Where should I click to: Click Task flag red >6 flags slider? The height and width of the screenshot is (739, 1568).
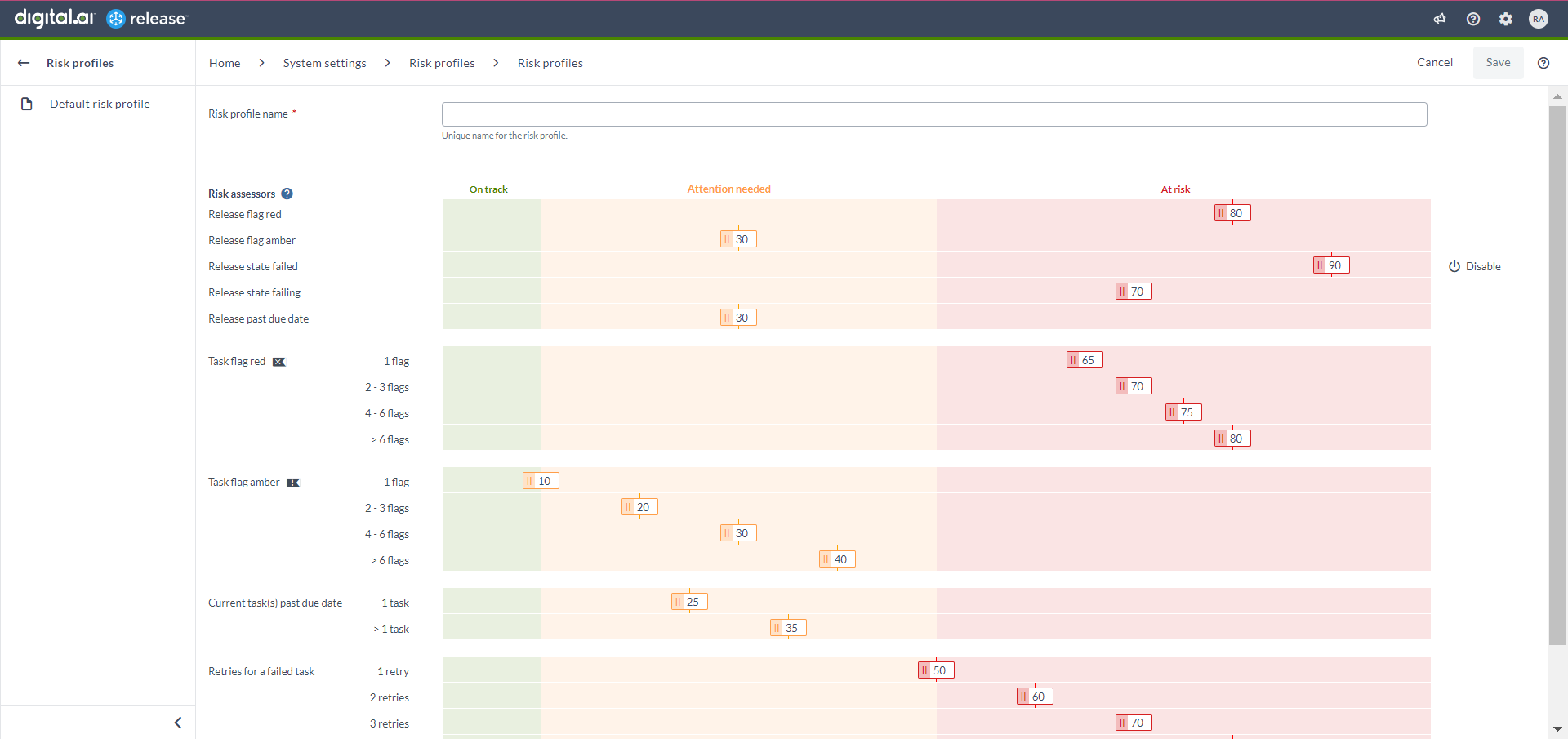click(1232, 439)
